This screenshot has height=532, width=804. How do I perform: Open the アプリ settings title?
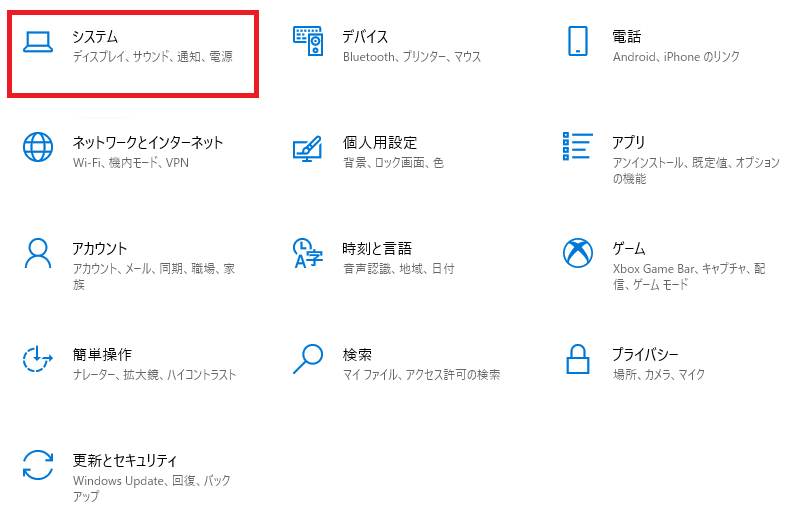coord(629,142)
